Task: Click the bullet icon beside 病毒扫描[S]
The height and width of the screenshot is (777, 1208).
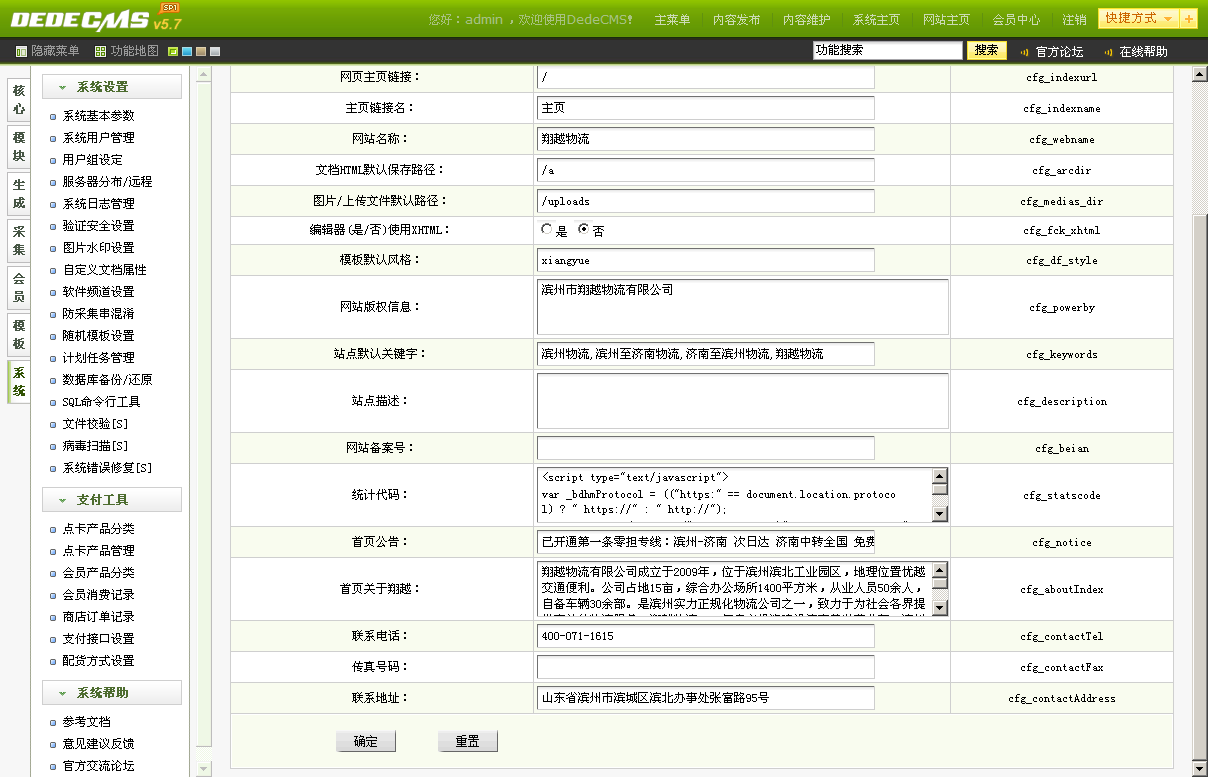Action: pyautogui.click(x=53, y=446)
